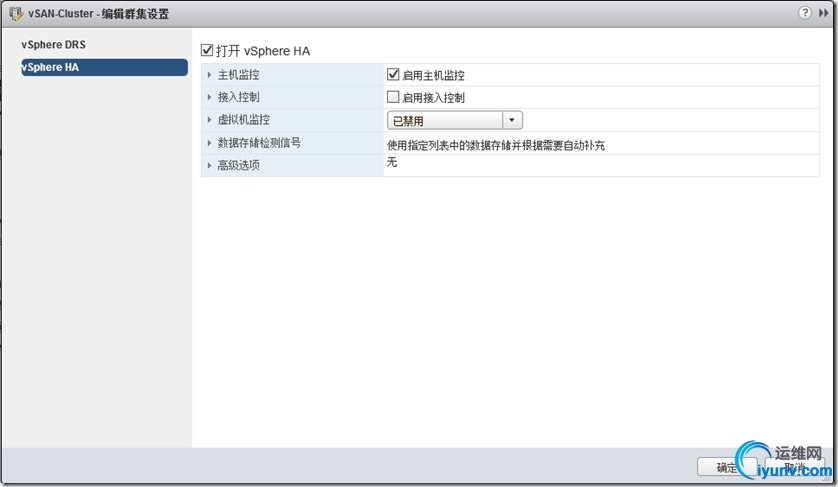This screenshot has width=838, height=487.
Task: Expand the 高级选项 section
Action: (210, 166)
